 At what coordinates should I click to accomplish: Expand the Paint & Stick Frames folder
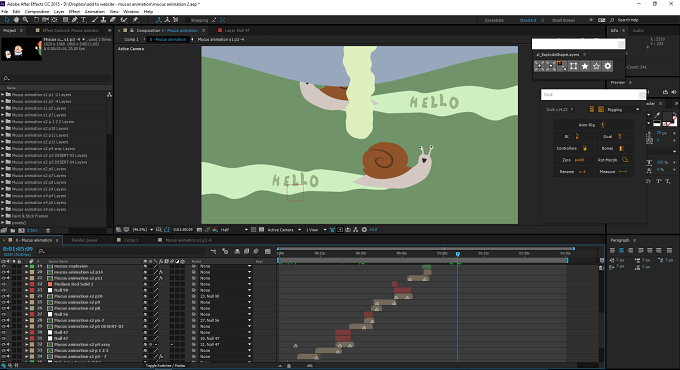tap(3, 216)
